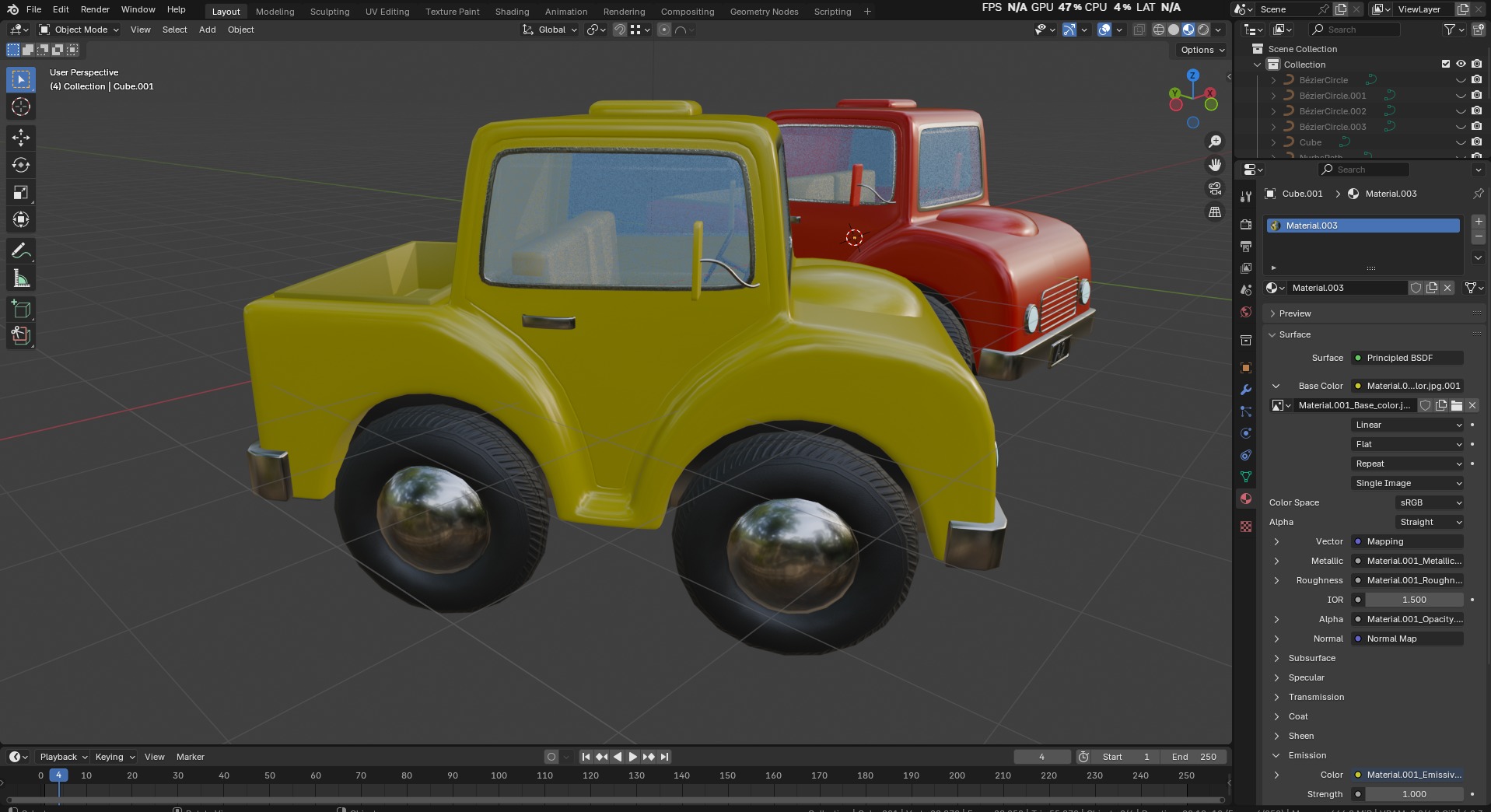
Task: Disable Collection in renders with camera icon
Action: point(1476,65)
